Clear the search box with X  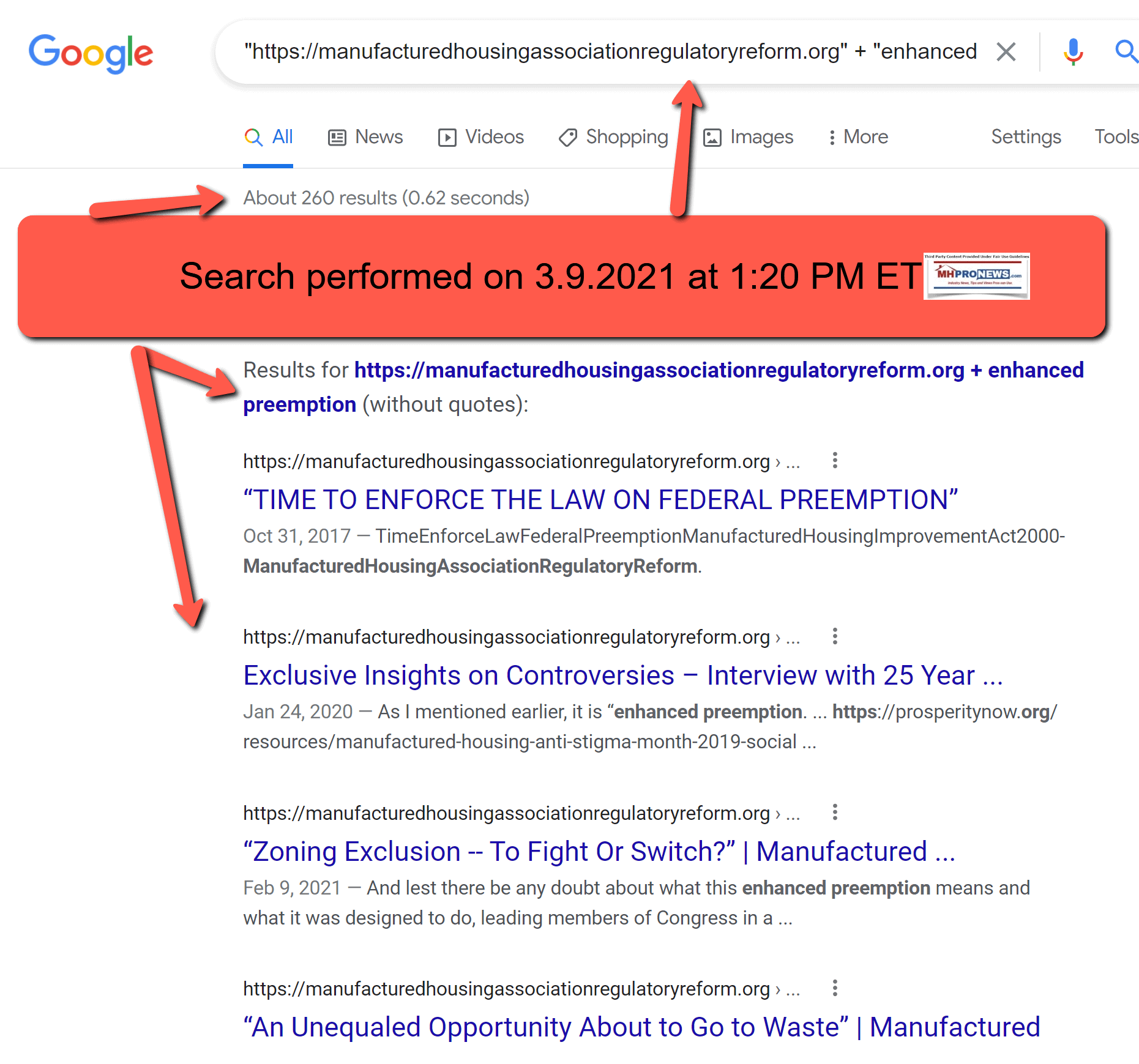(1006, 52)
